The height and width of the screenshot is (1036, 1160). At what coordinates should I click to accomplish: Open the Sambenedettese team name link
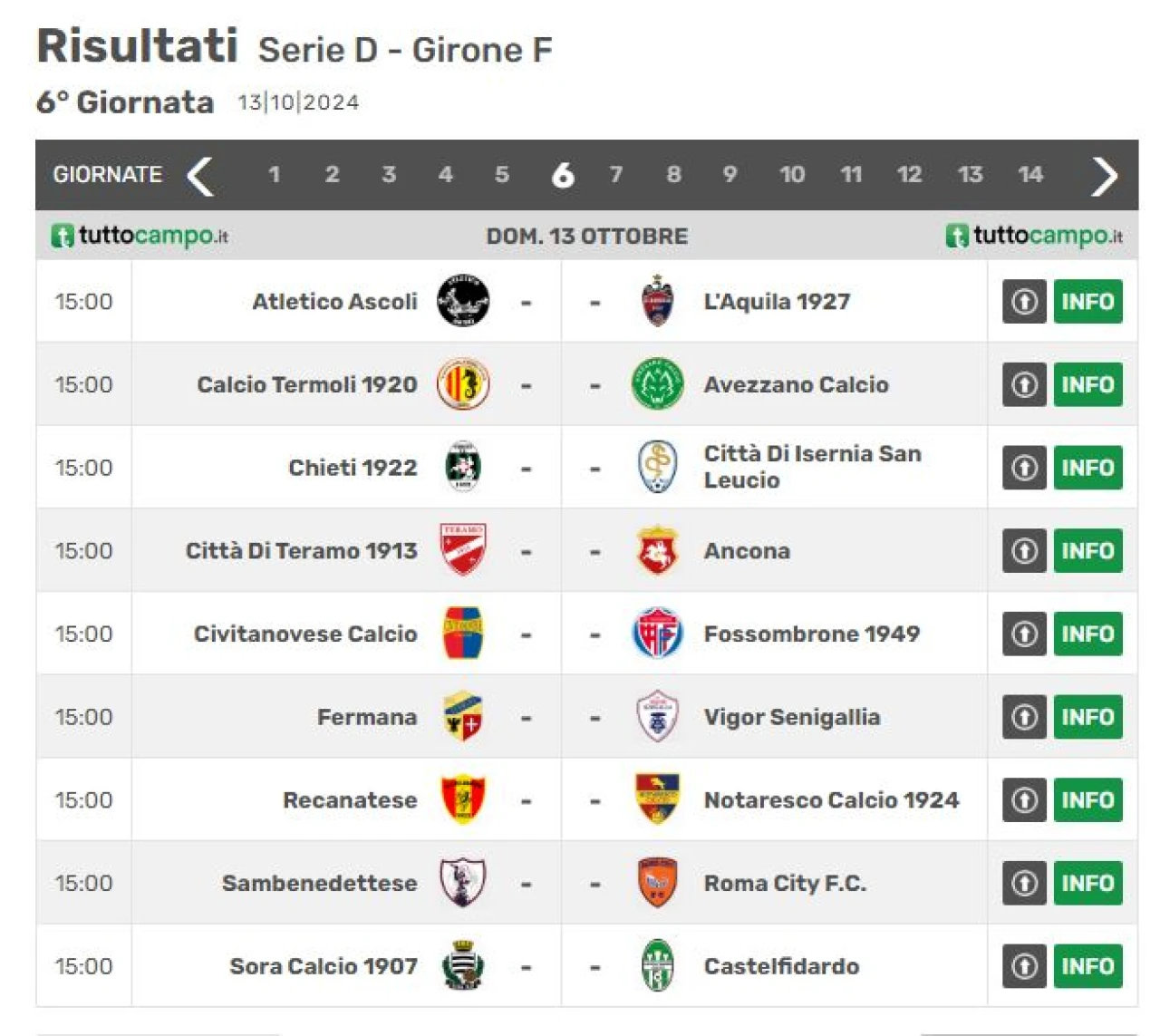tap(320, 883)
